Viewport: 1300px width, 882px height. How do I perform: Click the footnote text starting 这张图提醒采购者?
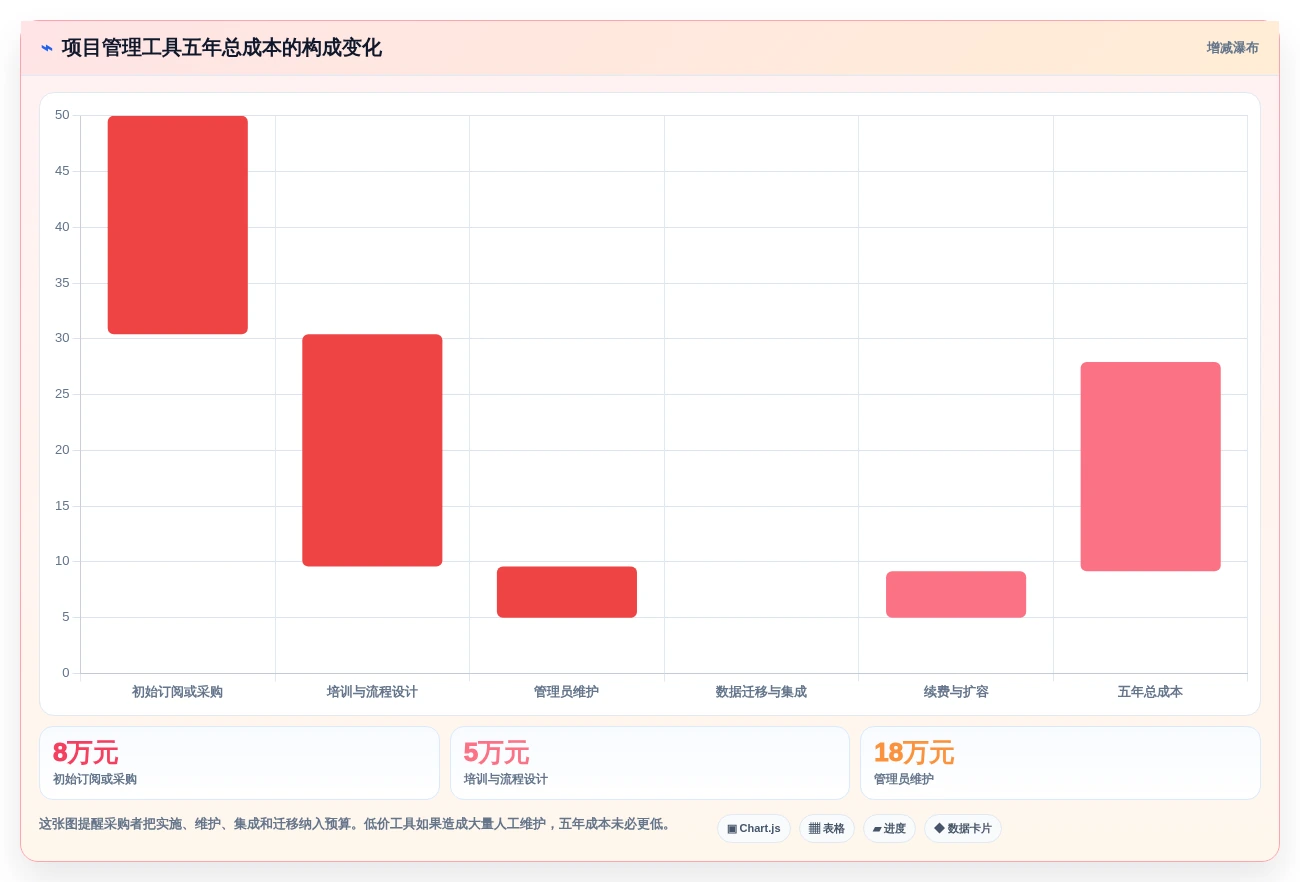pos(355,824)
